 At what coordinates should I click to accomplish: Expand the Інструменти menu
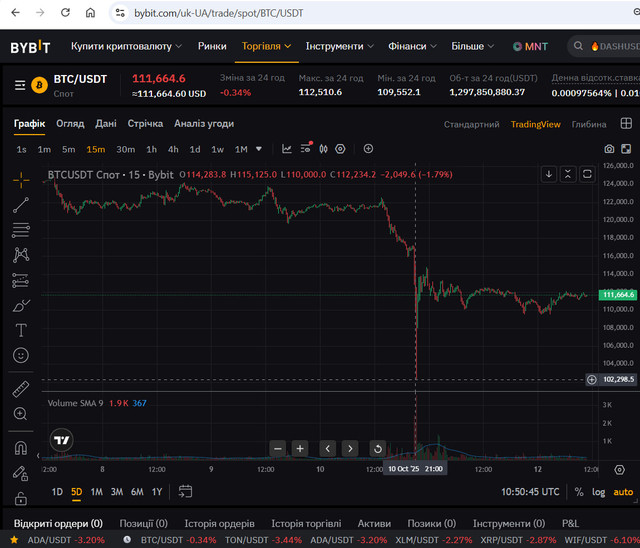click(x=340, y=47)
